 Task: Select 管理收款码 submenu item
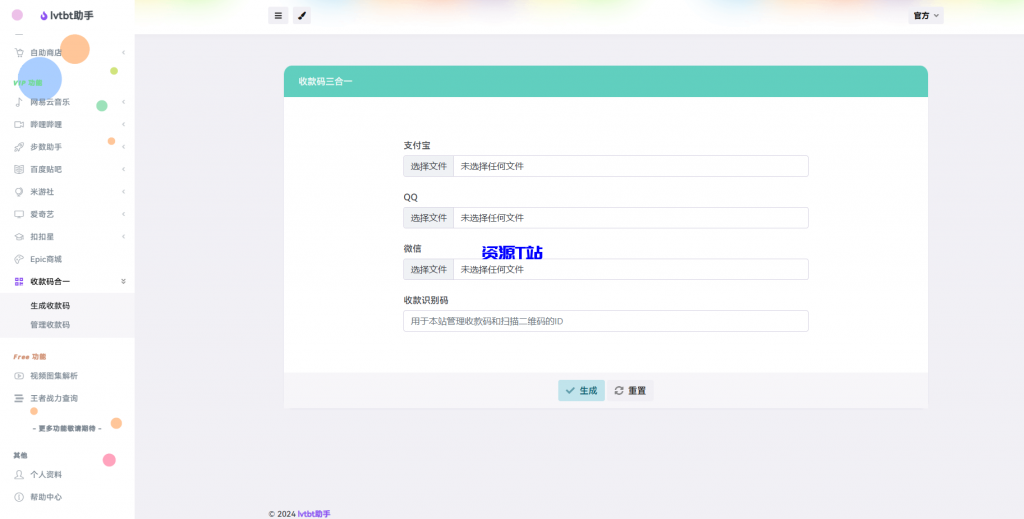(50, 324)
